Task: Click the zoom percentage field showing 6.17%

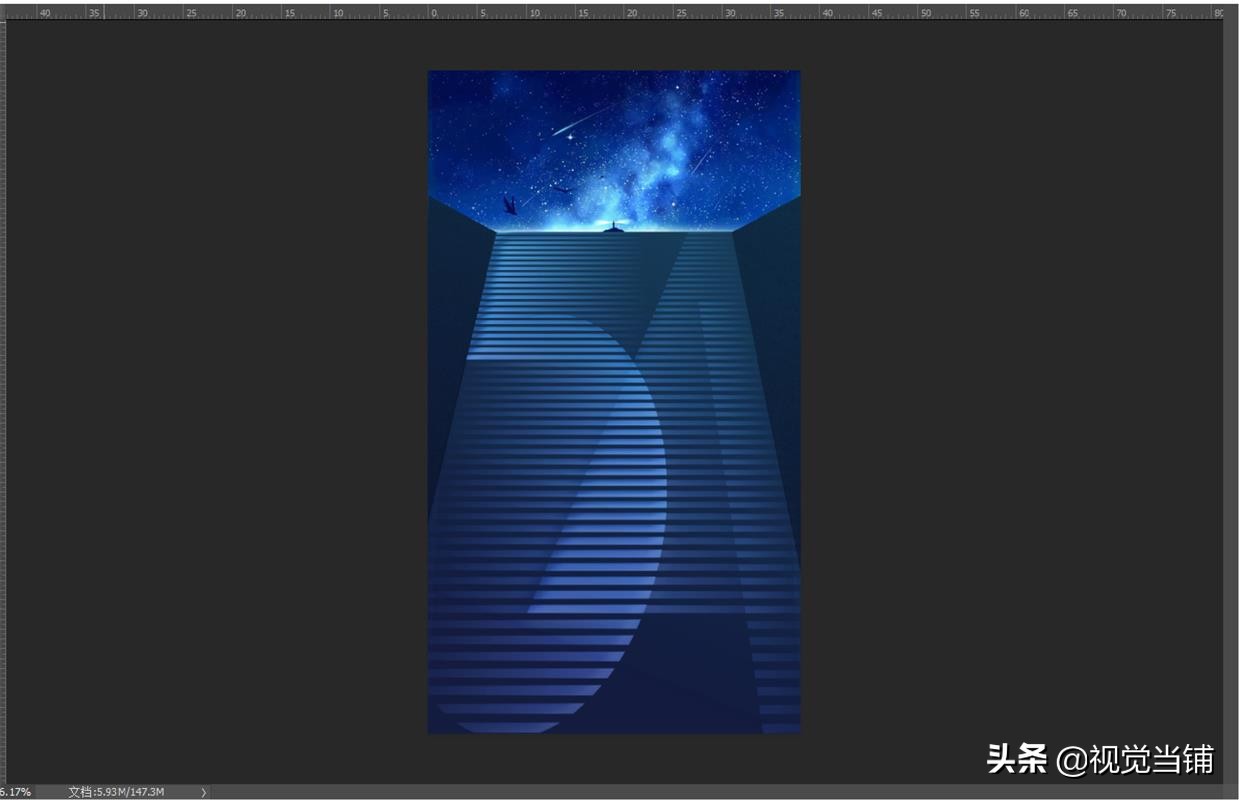Action: pyautogui.click(x=16, y=792)
